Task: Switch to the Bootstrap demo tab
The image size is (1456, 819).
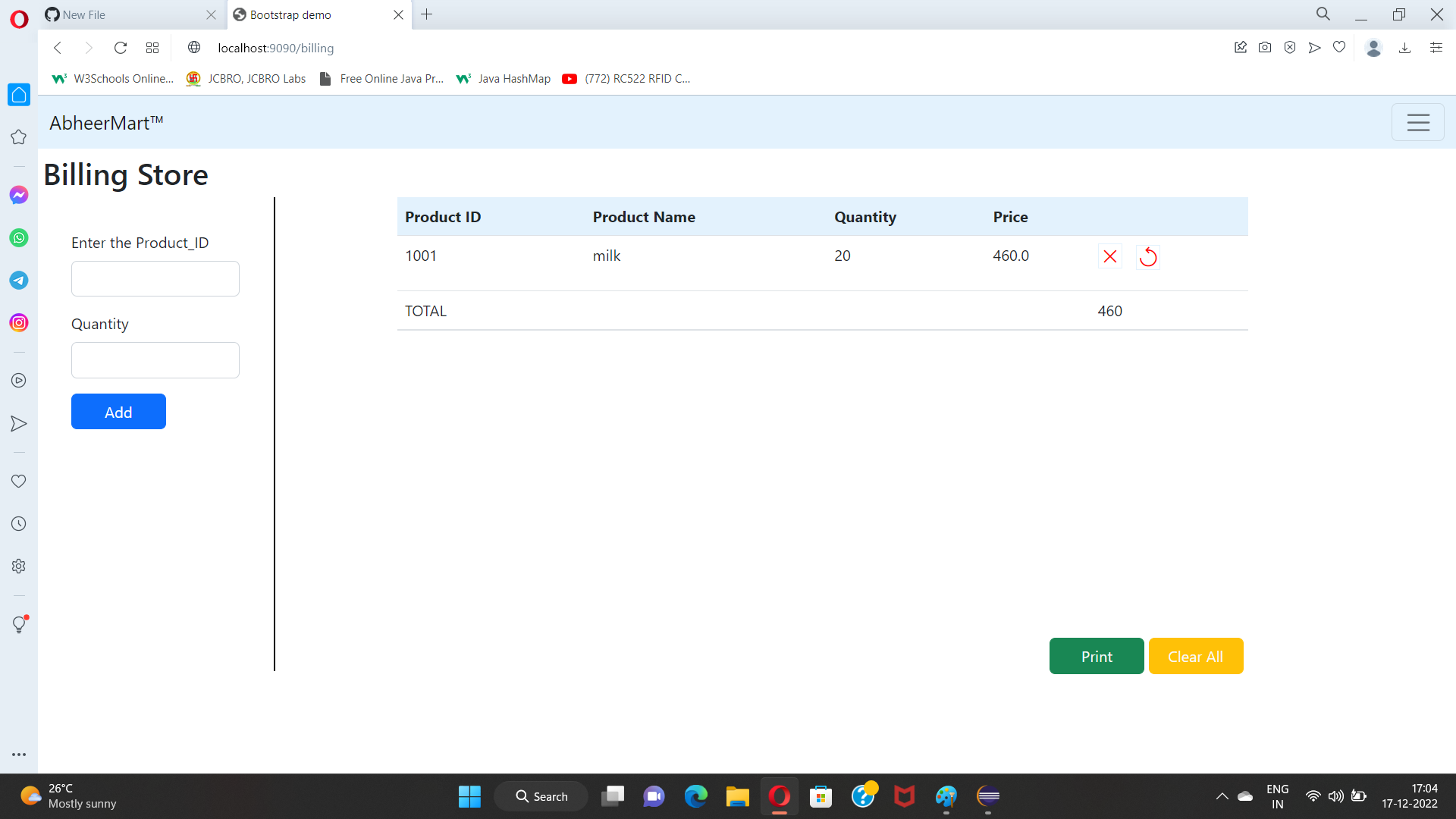Action: [303, 14]
